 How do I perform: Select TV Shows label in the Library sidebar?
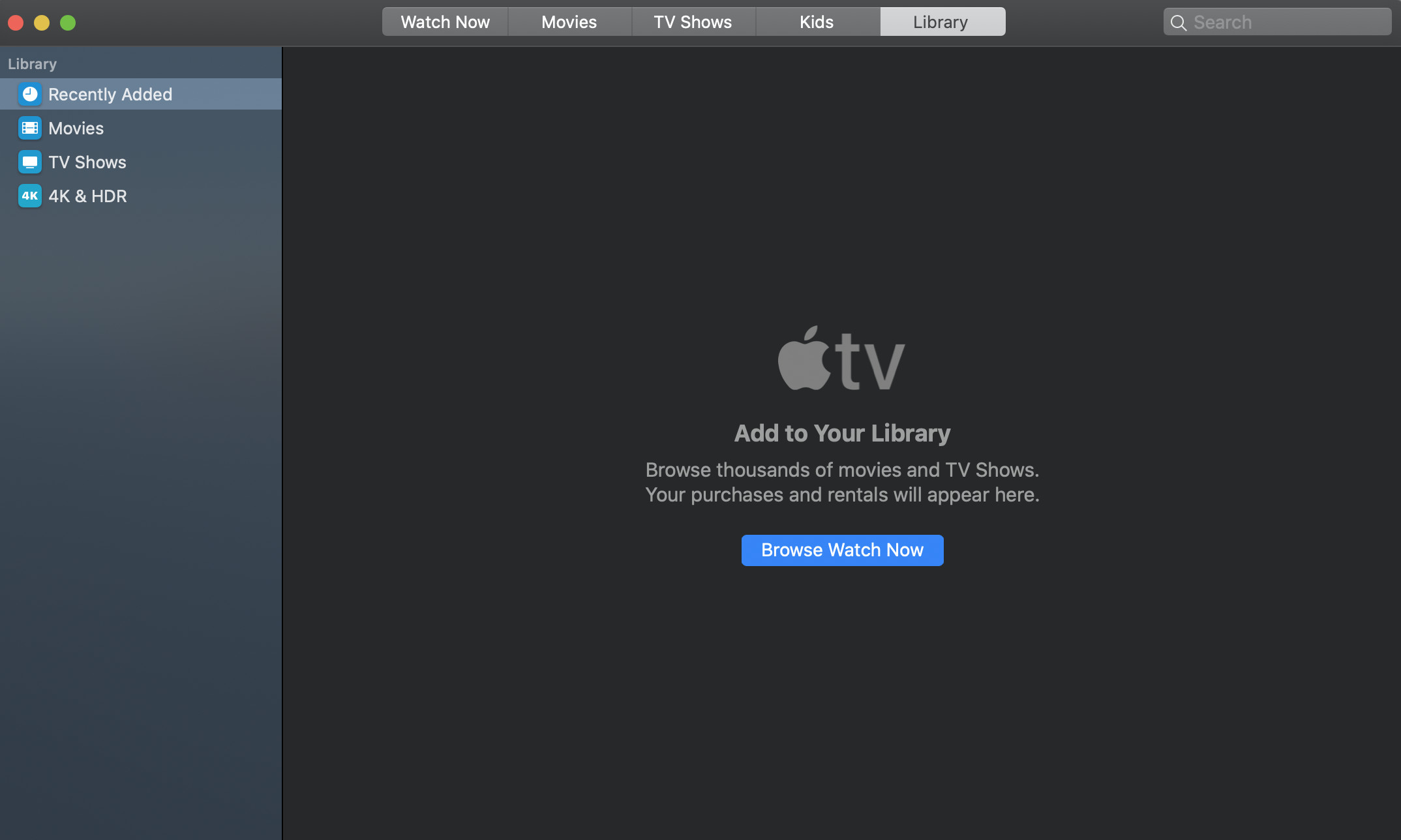[87, 162]
